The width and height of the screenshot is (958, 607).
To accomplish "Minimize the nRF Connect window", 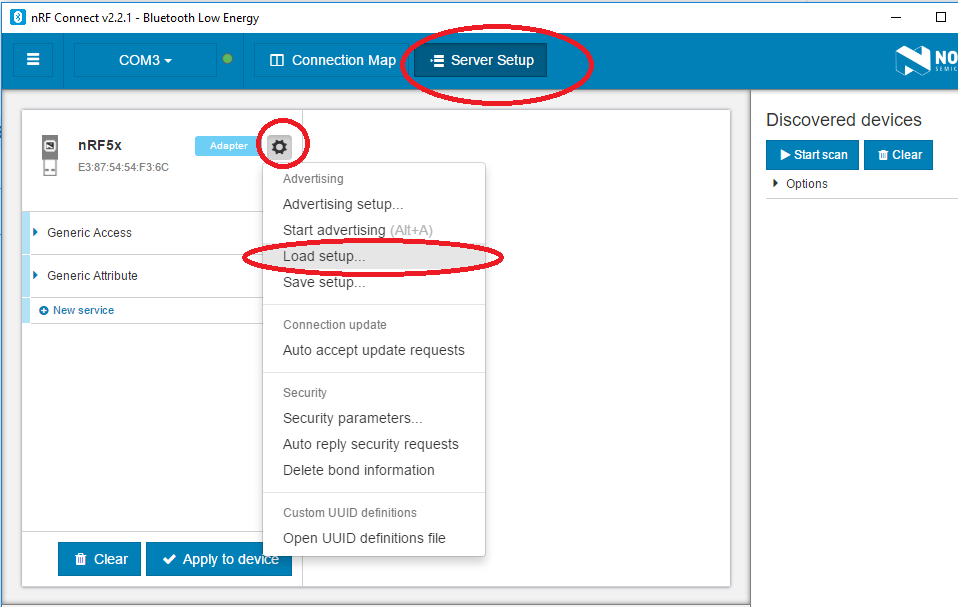I will click(896, 17).
